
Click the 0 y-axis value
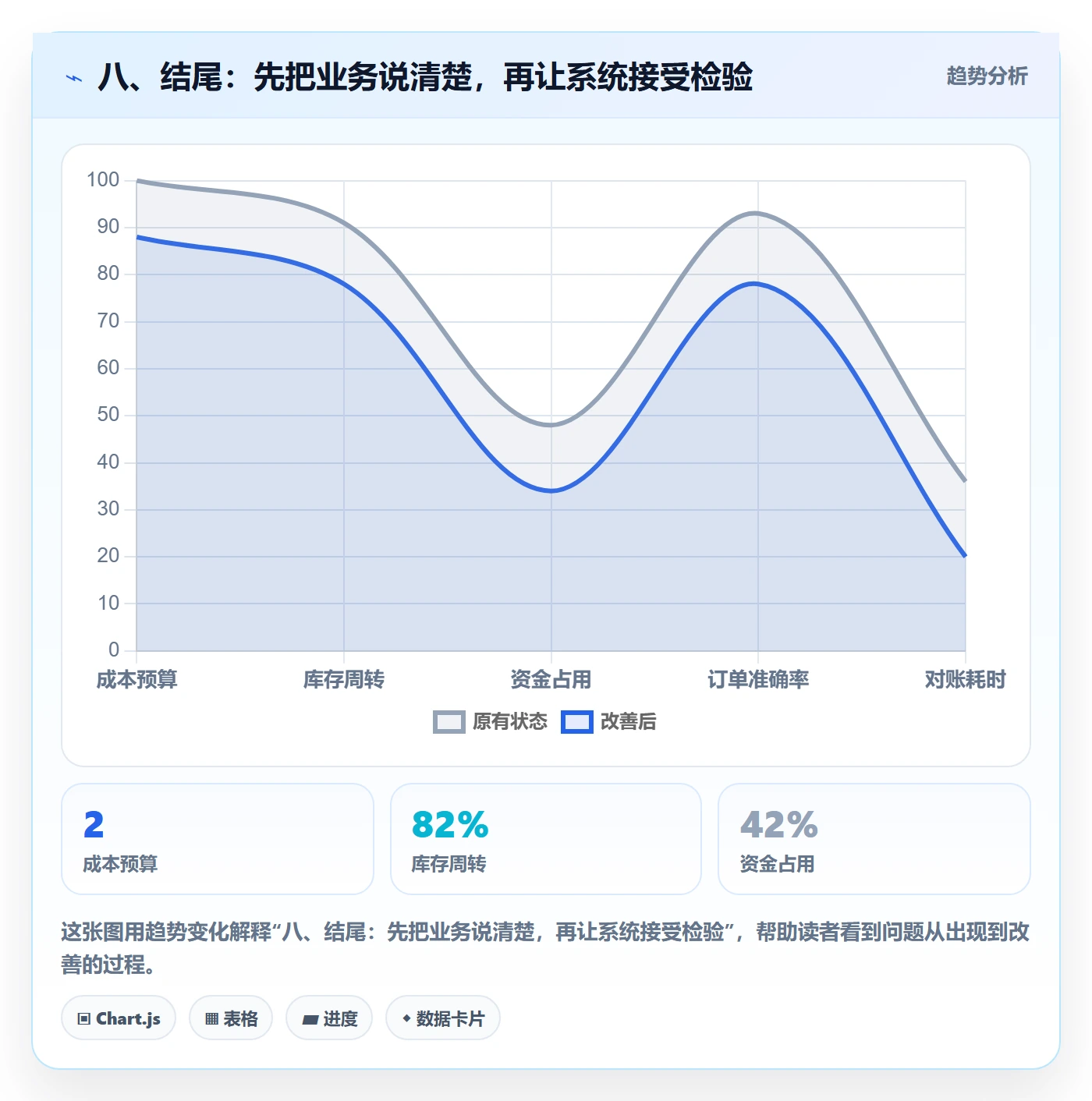pyautogui.click(x=114, y=650)
